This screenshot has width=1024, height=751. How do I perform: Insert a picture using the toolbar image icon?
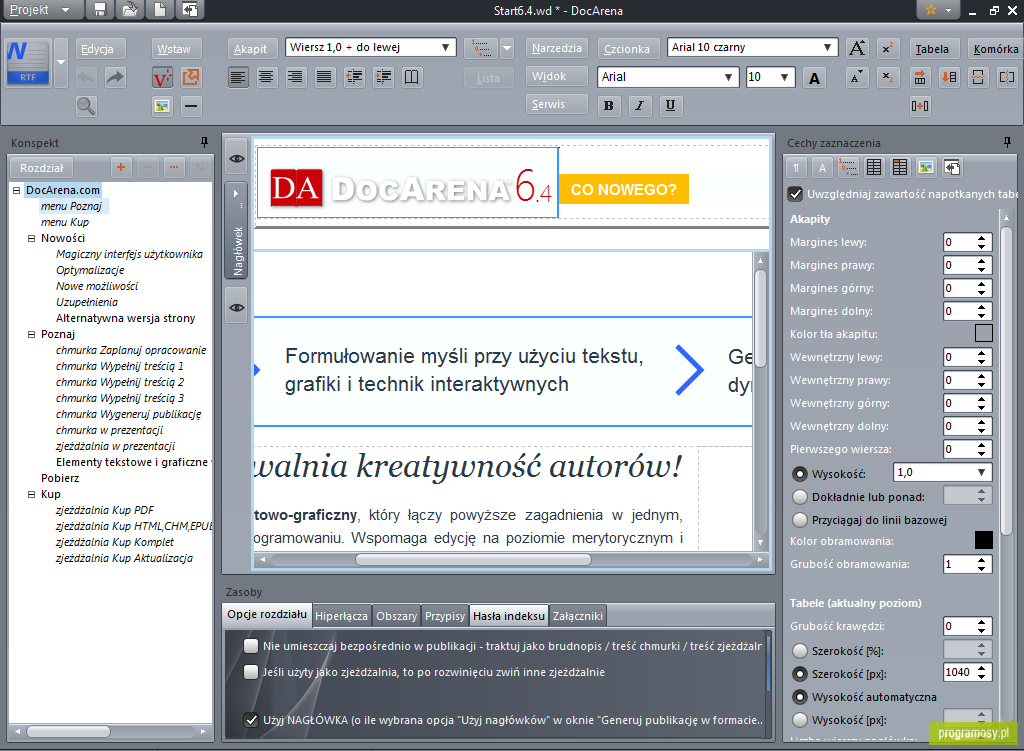tap(162, 106)
